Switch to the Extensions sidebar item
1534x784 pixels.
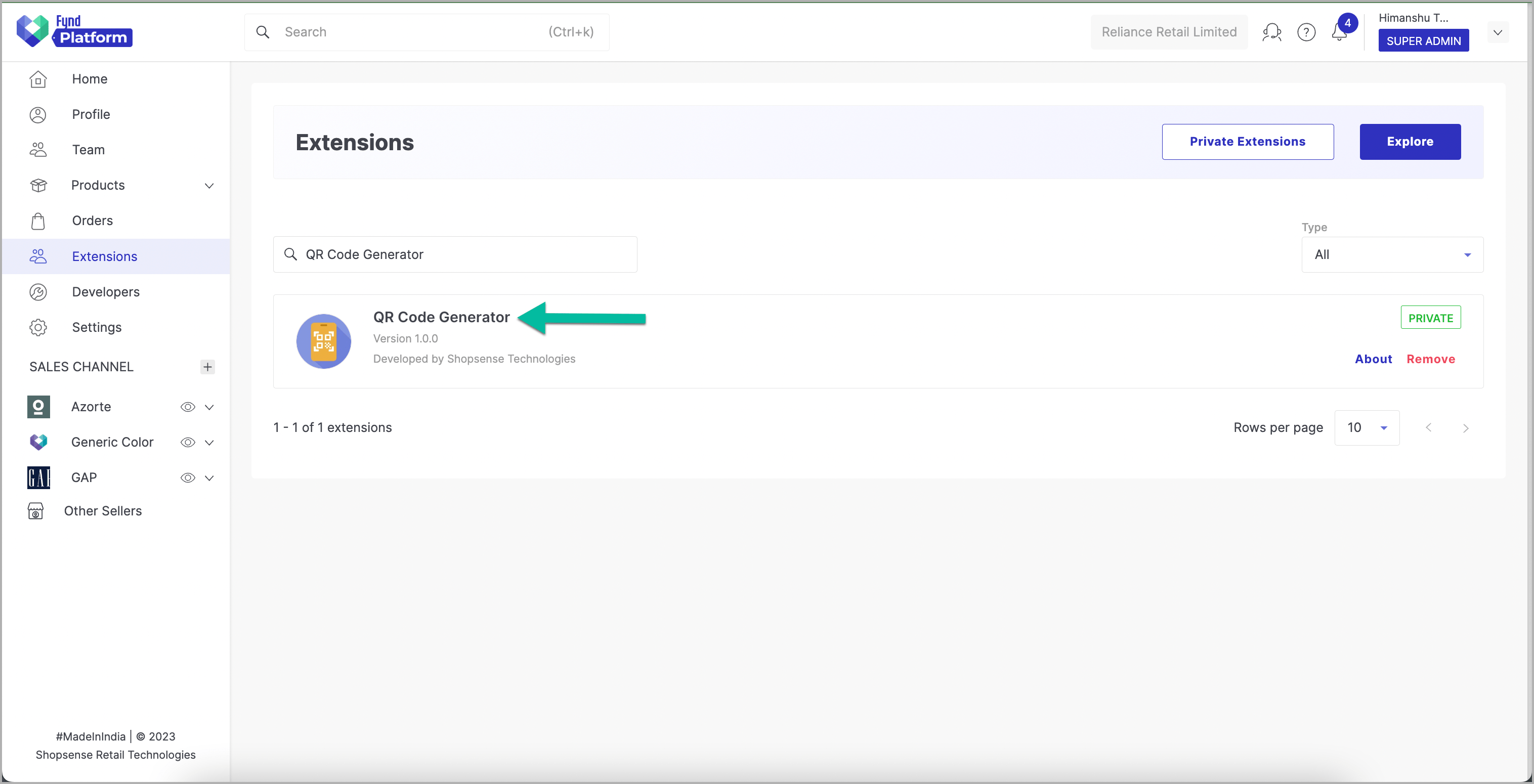click(x=105, y=256)
